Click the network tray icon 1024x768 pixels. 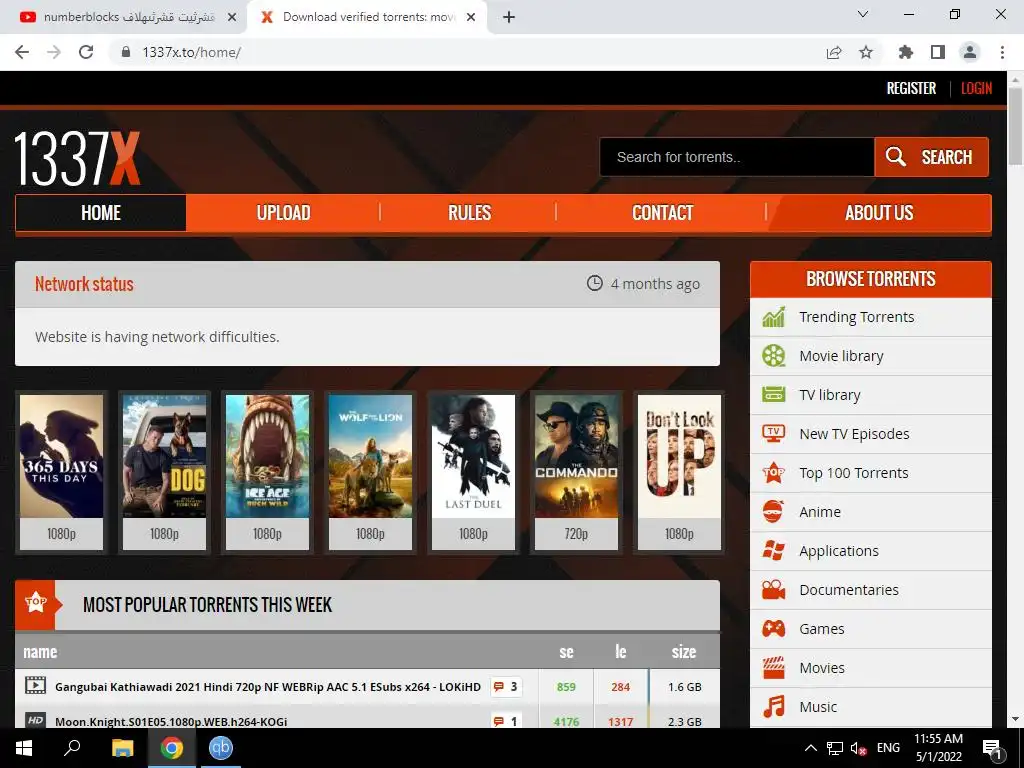[x=835, y=748]
